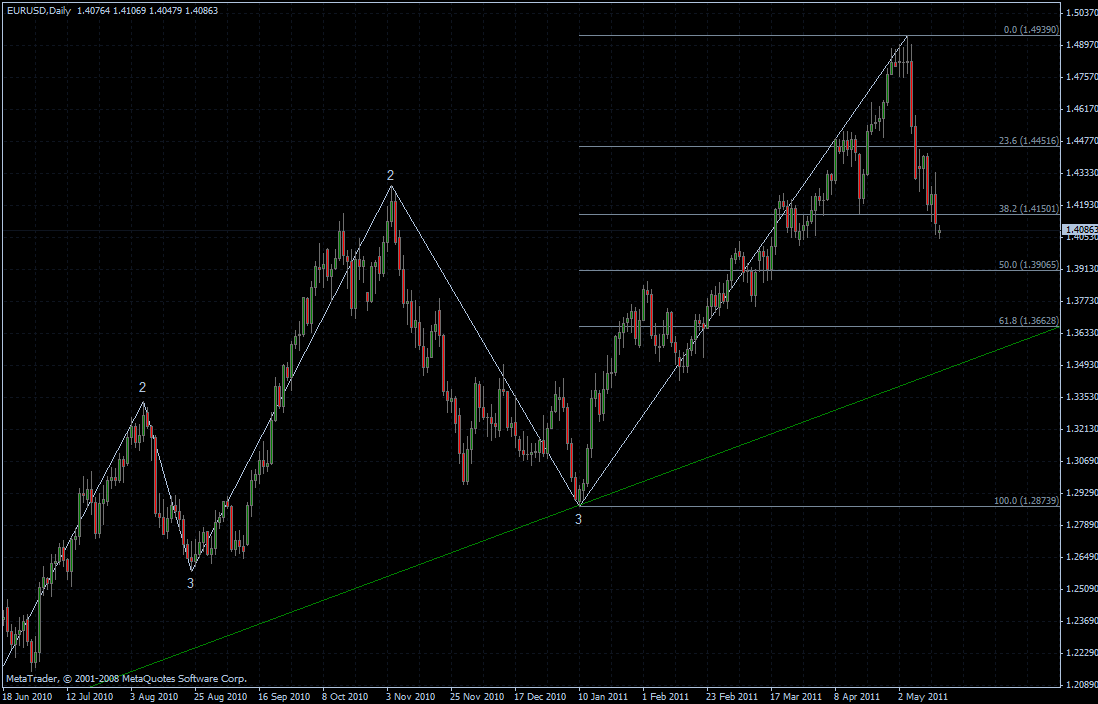The image size is (1098, 704).
Task: Click the 3 Nov 2010 date label
Action: click(x=410, y=696)
